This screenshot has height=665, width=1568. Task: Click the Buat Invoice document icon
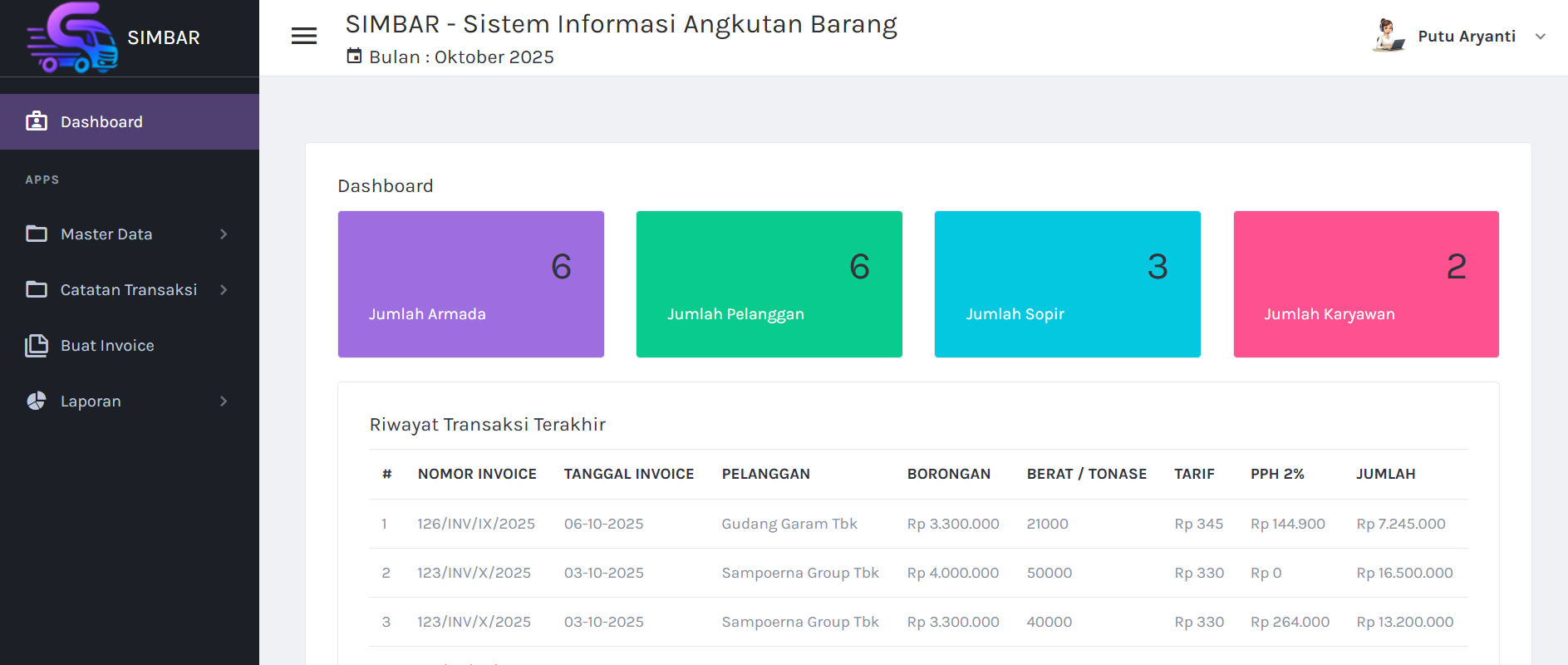[x=37, y=345]
